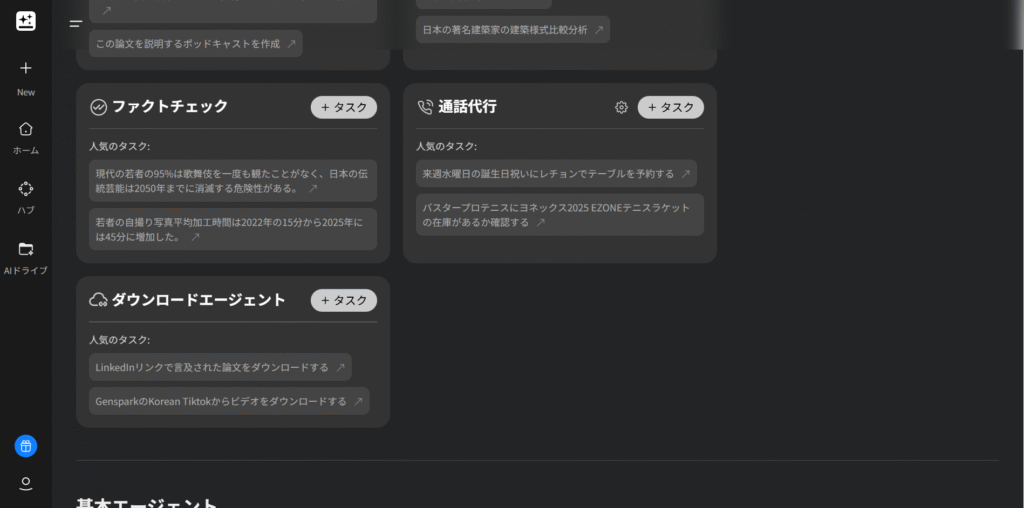
Task: Open the ポッドキャストを作成 task suggestion
Action: (x=195, y=44)
